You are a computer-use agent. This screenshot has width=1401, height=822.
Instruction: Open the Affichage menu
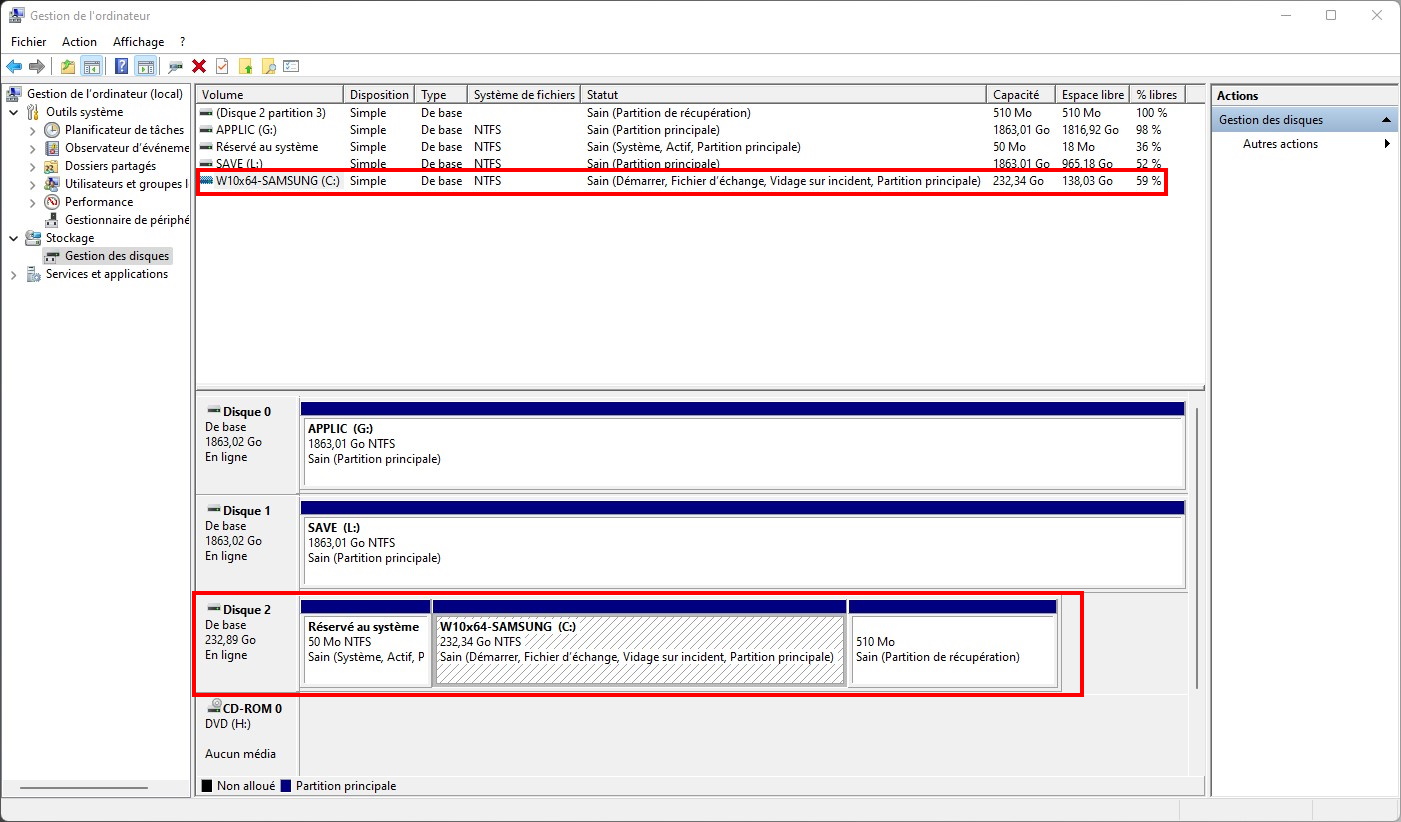point(138,42)
